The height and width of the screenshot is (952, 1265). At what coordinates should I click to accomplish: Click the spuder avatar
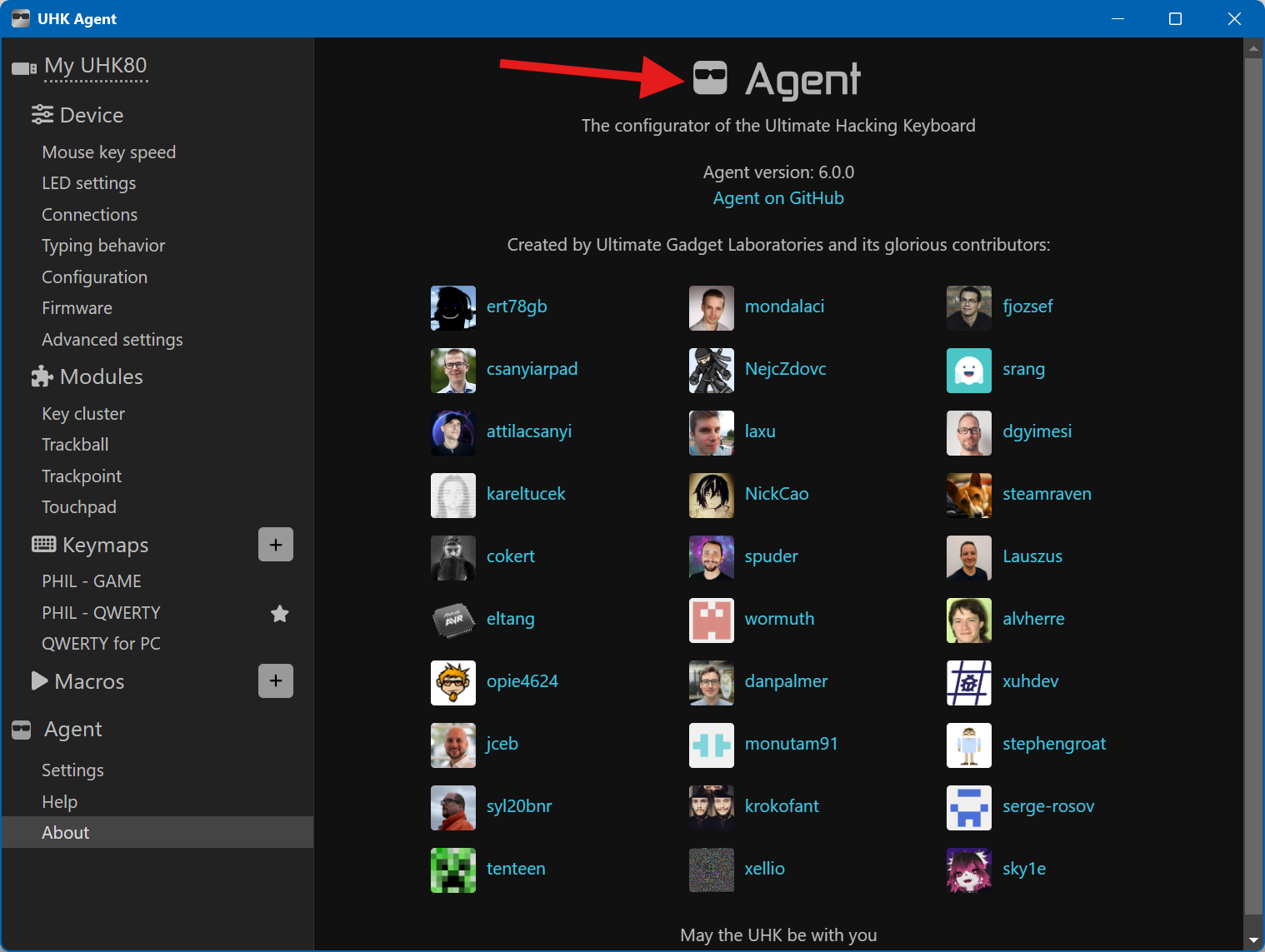pyautogui.click(x=712, y=558)
